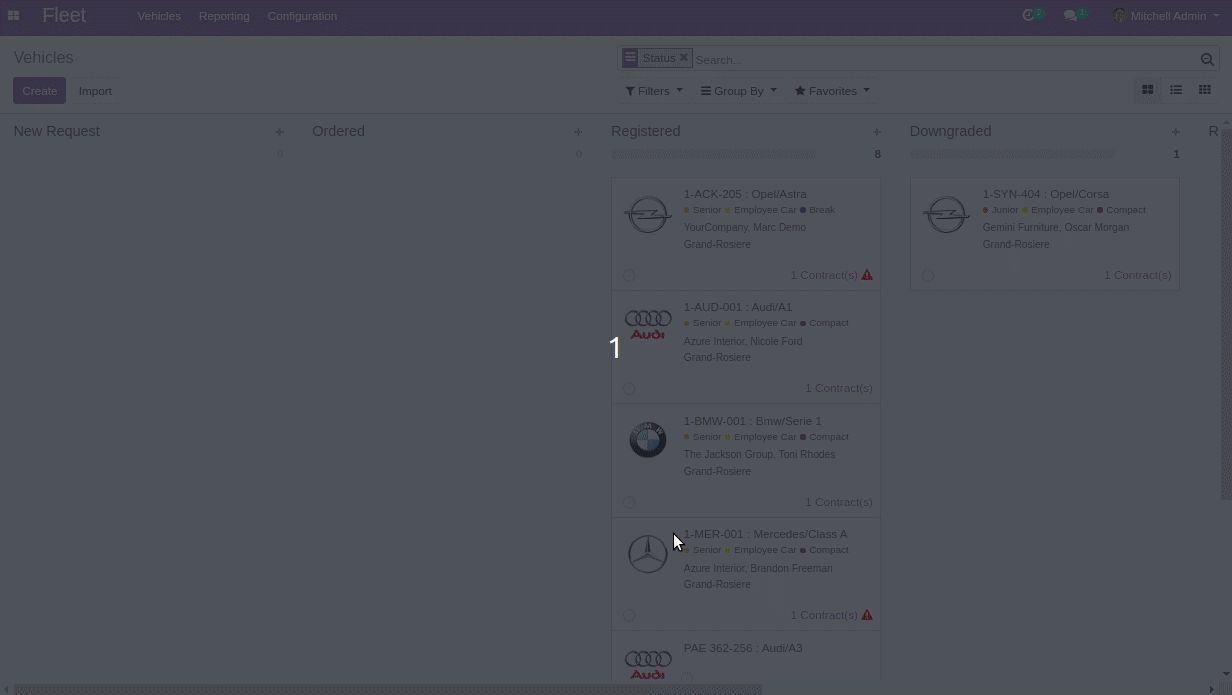
Task: Click the New Request column title
Action: tap(57, 131)
